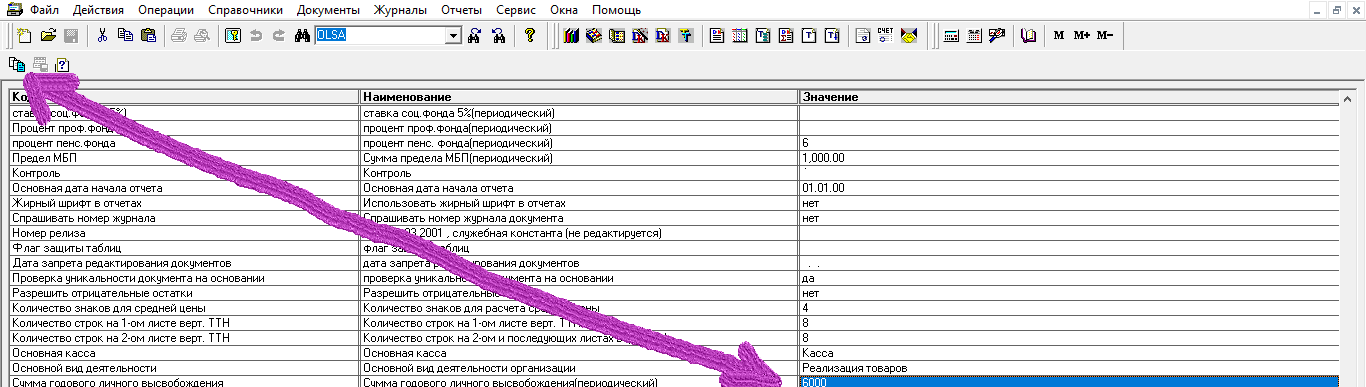Click the icon with key and question mark
This screenshot has height=387, width=1366.
pos(232,36)
